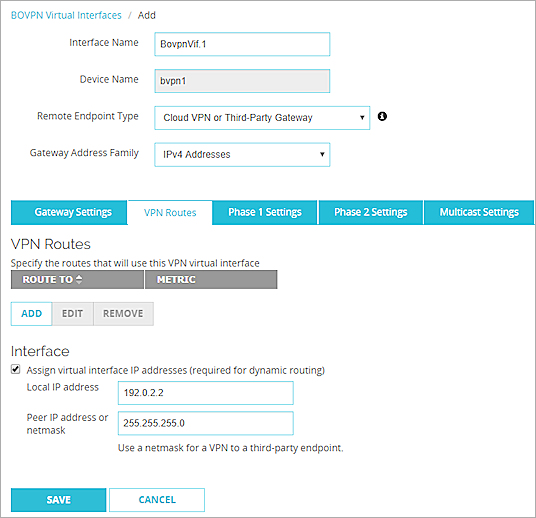Click the text 'Specify the routes that will use this VPN virtual interface'

135,263
